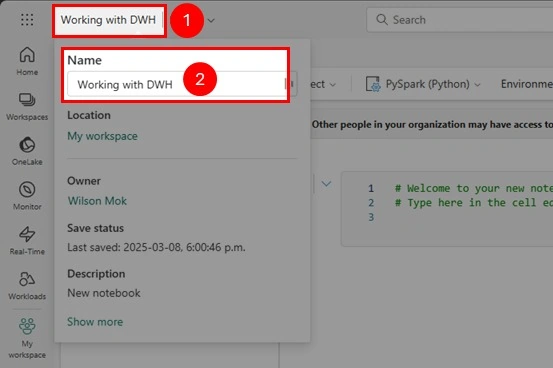Click code line 1 welcome comment

(474, 188)
